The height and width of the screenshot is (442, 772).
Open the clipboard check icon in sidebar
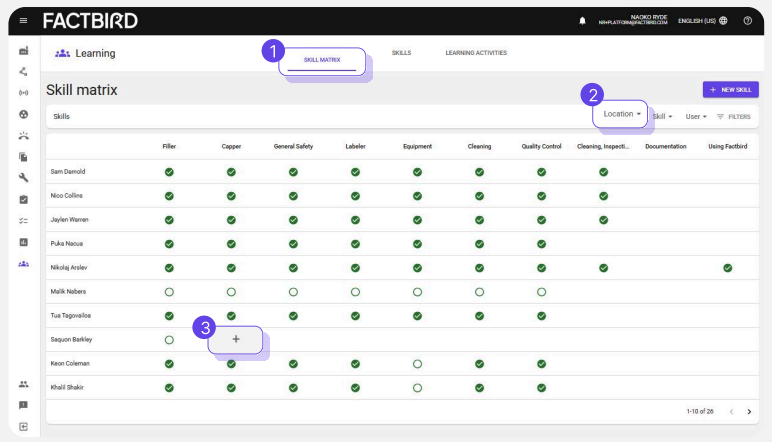pyautogui.click(x=23, y=199)
